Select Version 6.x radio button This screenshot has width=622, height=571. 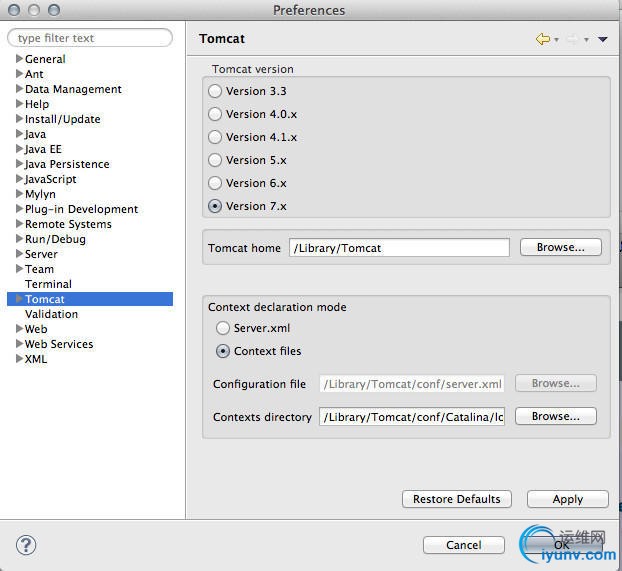[215, 183]
